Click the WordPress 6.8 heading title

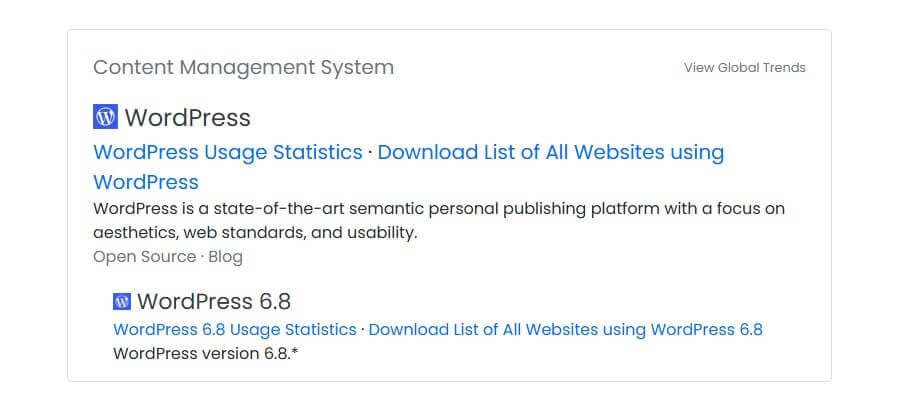point(214,302)
